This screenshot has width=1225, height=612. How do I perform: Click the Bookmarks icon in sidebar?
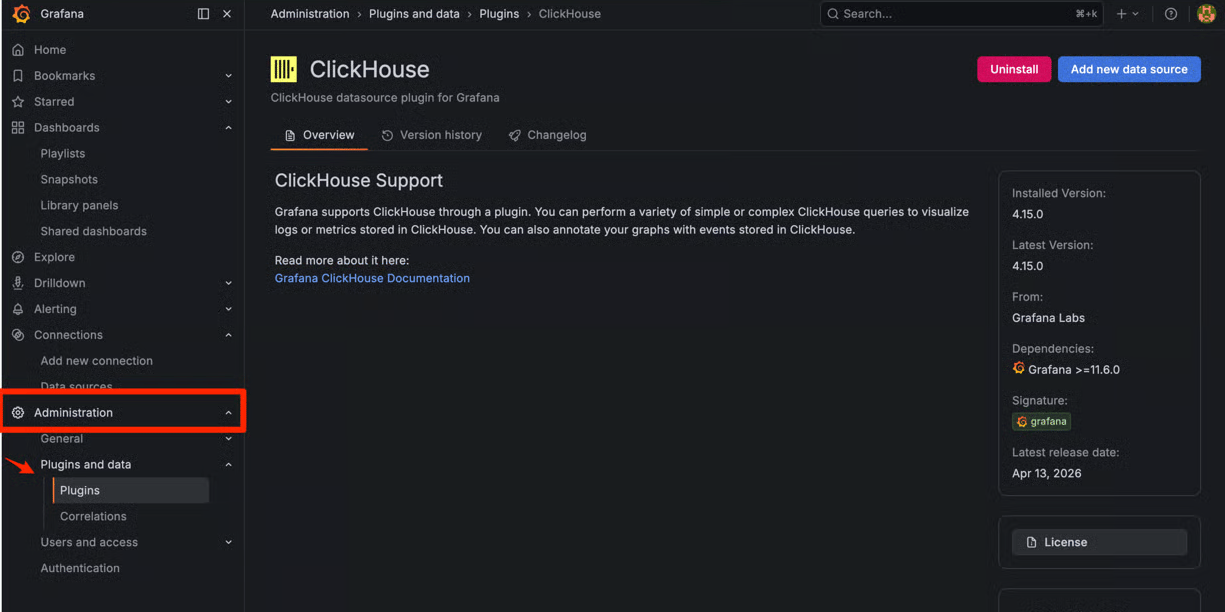[18, 76]
